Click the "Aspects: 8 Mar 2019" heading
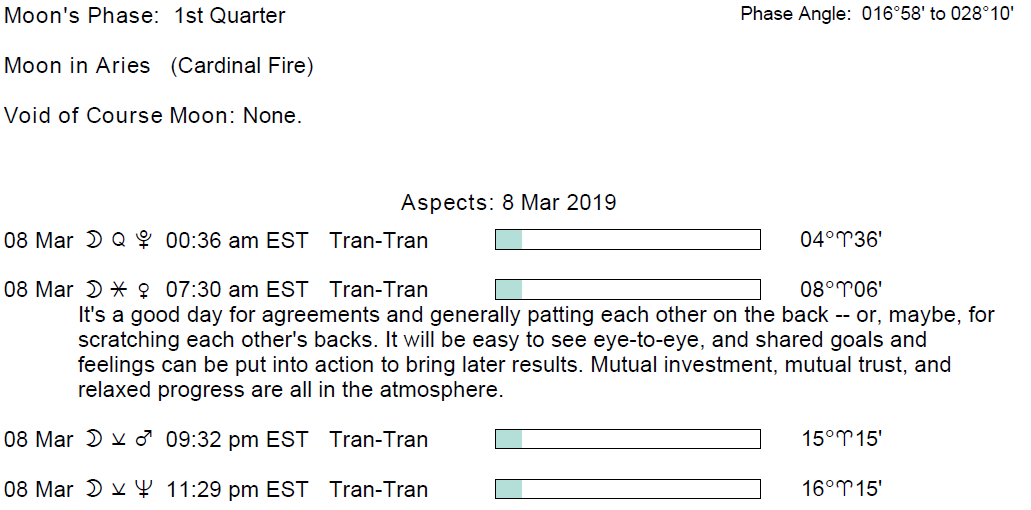Viewport: 1031px width, 510px height. tap(508, 203)
